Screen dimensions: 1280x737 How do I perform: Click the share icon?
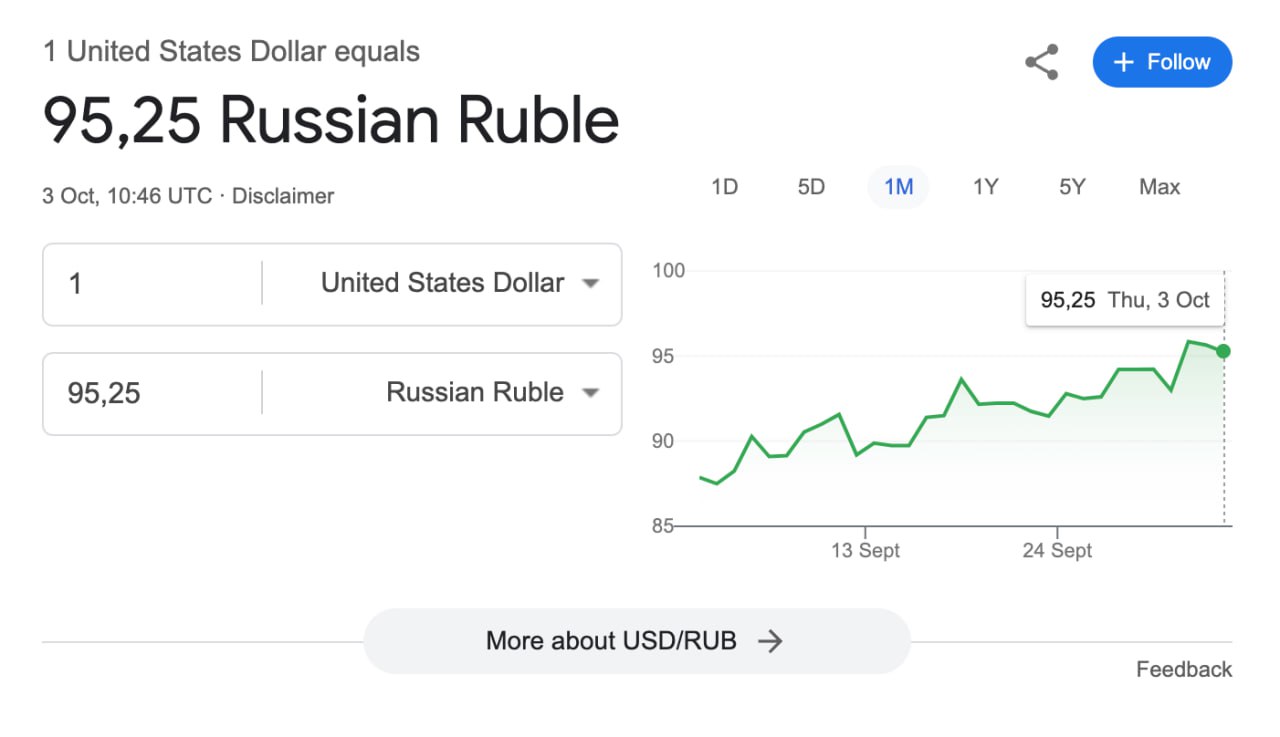(1042, 62)
